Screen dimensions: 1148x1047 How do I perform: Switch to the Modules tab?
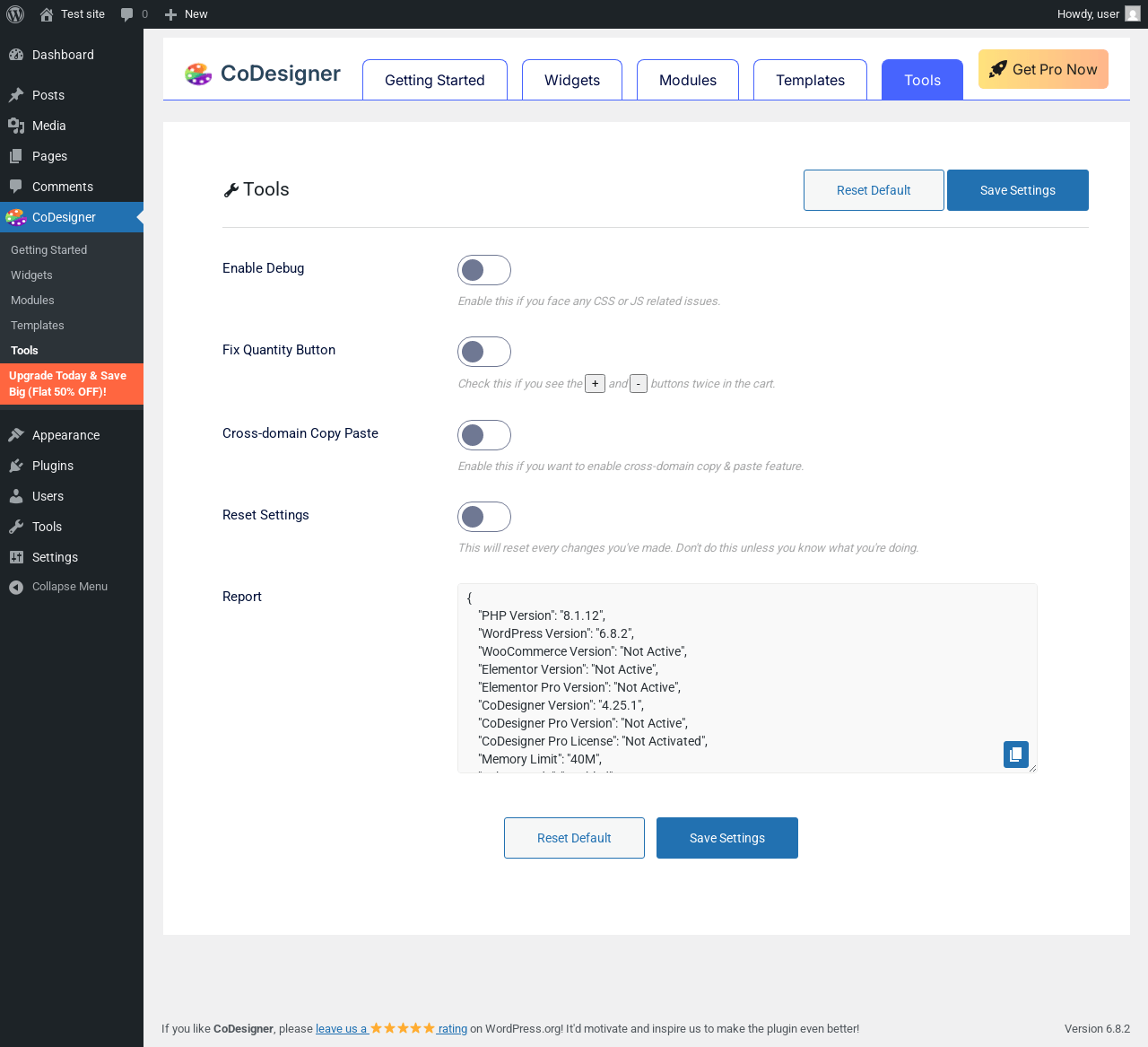point(688,80)
